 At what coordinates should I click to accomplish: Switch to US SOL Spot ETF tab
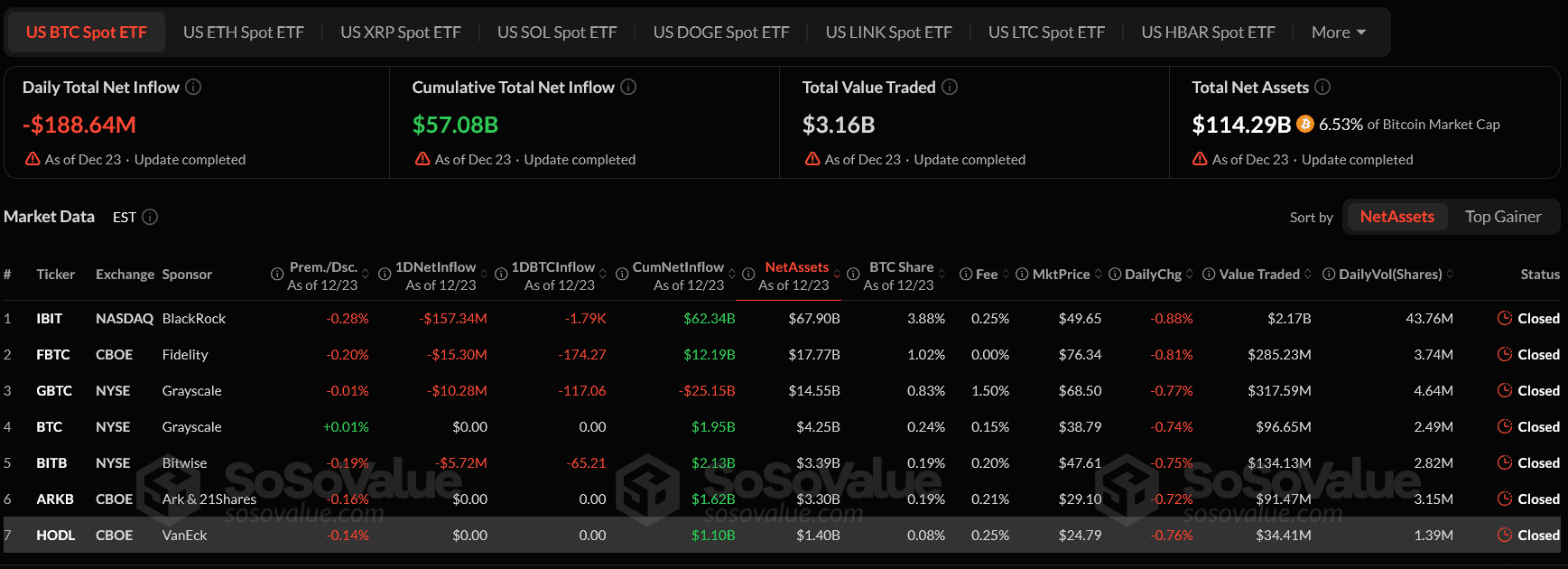point(557,33)
